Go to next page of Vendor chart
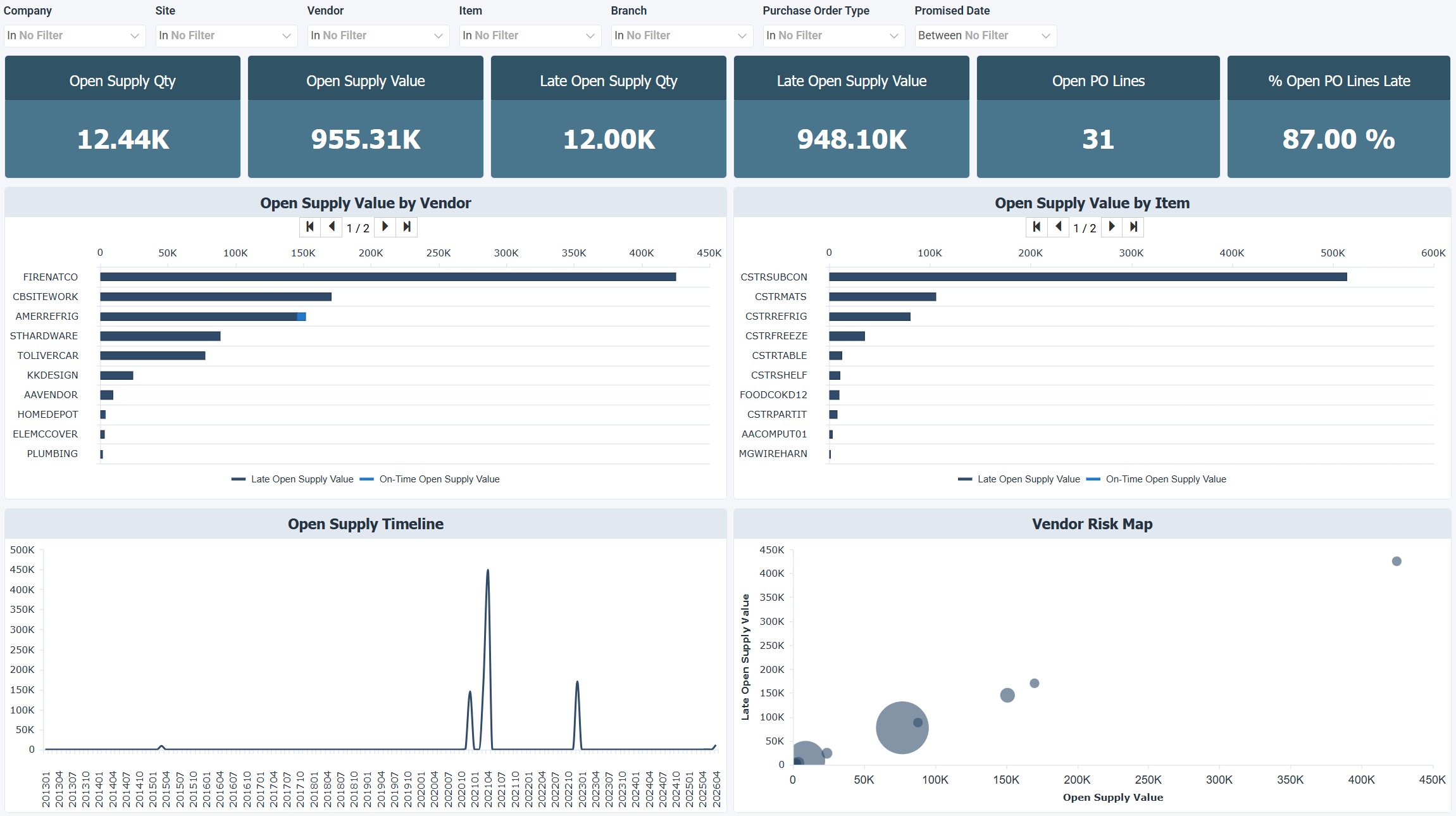Image resolution: width=1456 pixels, height=816 pixels. 385,227
